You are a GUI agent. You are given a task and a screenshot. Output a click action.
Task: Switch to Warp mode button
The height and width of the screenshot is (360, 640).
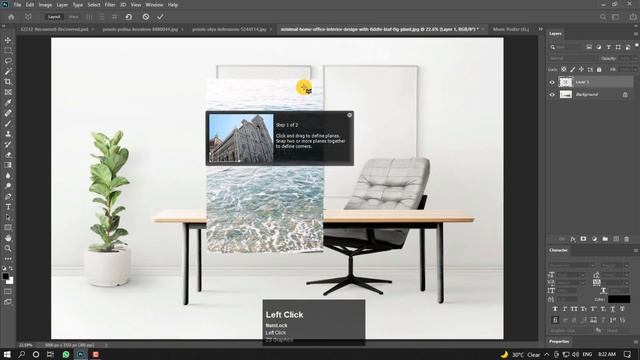click(x=73, y=17)
